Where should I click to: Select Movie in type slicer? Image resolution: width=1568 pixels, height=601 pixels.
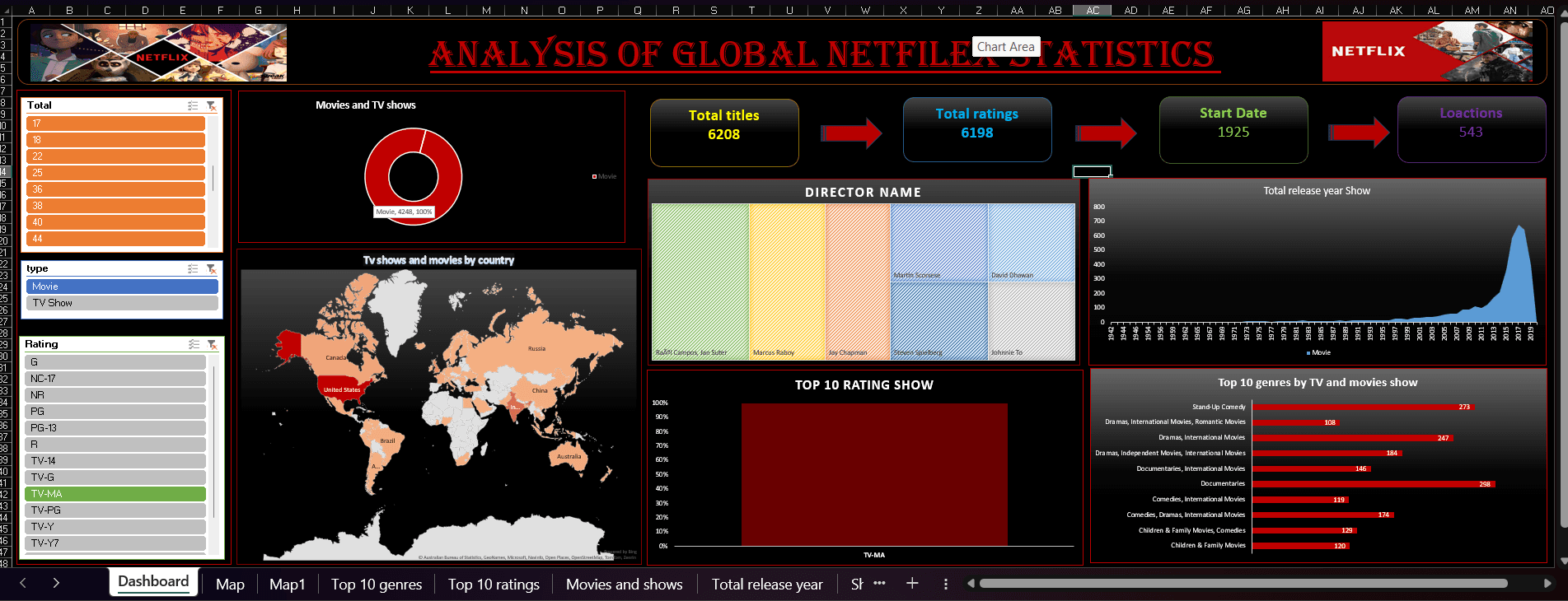122,287
